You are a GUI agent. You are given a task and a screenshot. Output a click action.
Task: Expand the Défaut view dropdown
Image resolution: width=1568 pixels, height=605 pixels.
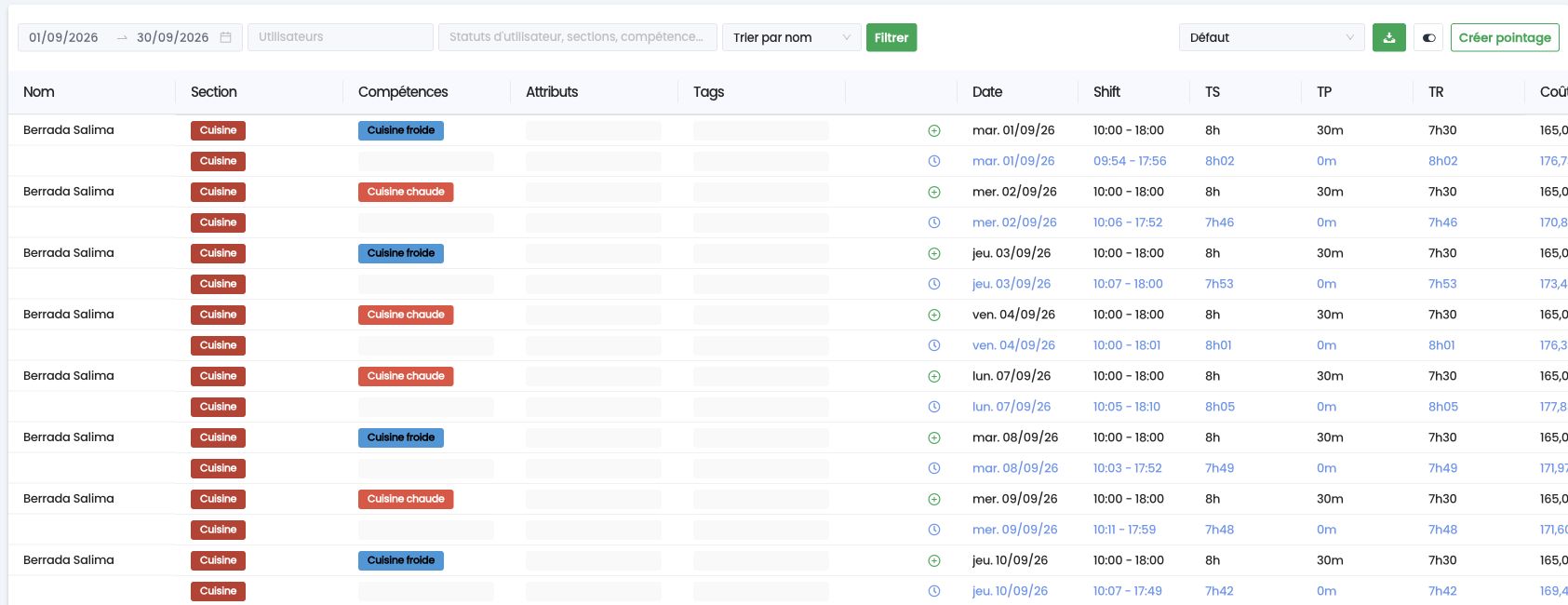click(1271, 37)
